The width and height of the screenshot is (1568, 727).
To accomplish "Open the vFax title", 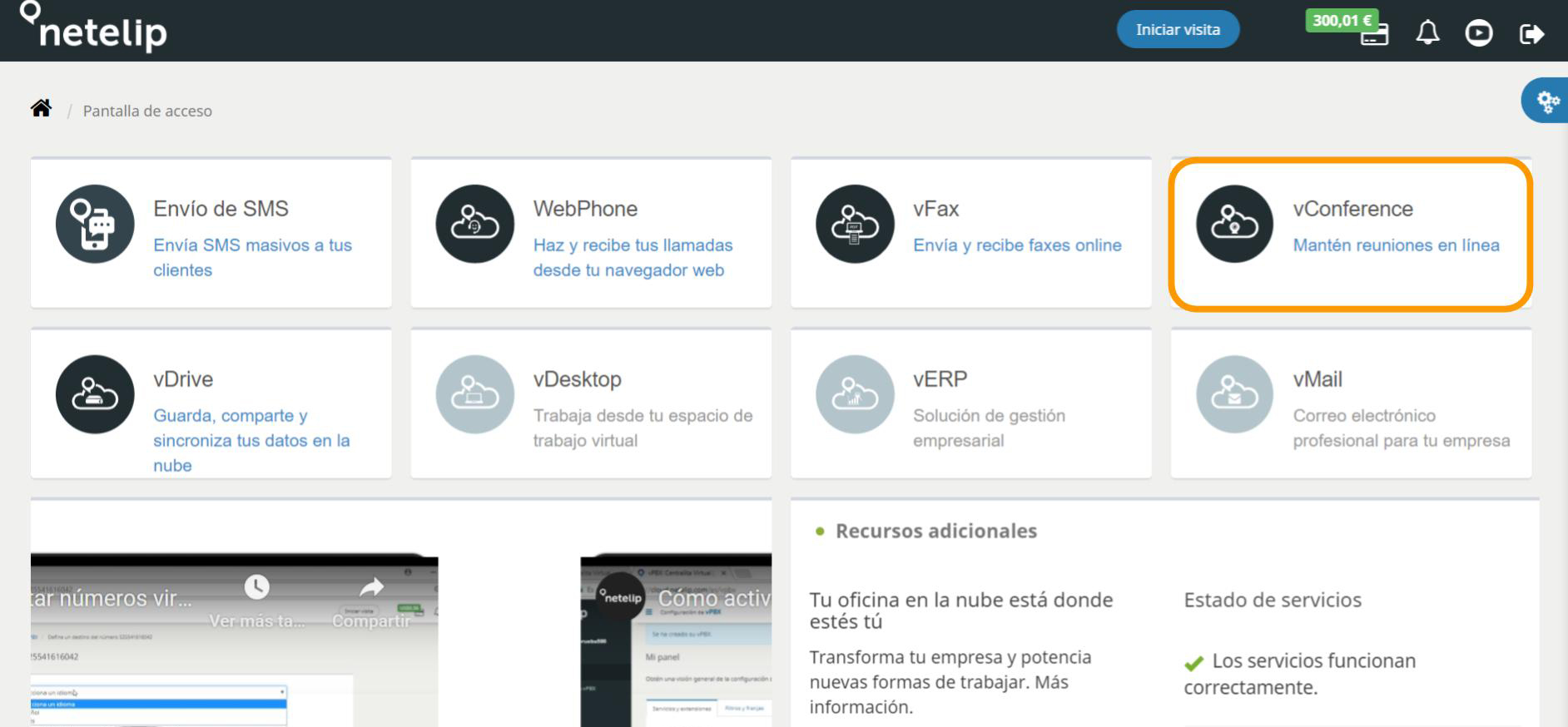I will pos(935,208).
